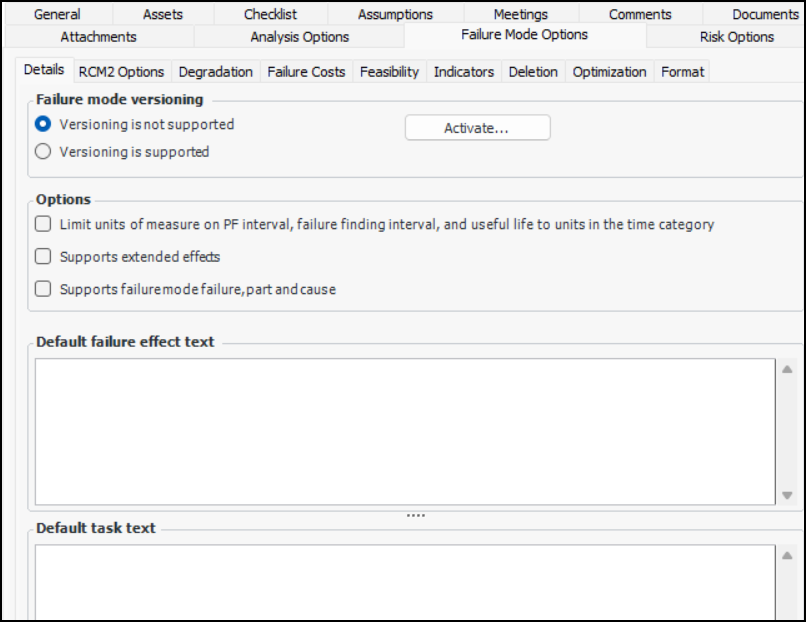Open the Failure Costs tab
The height and width of the screenshot is (622, 806).
click(x=306, y=72)
